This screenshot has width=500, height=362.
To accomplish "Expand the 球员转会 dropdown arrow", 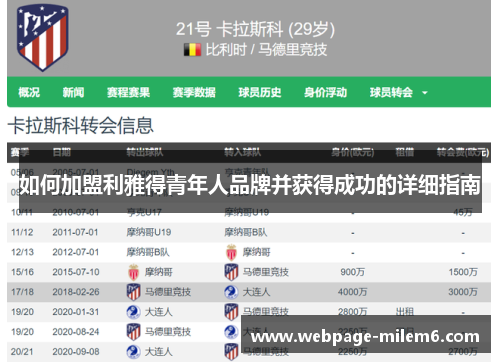I will click(425, 93).
